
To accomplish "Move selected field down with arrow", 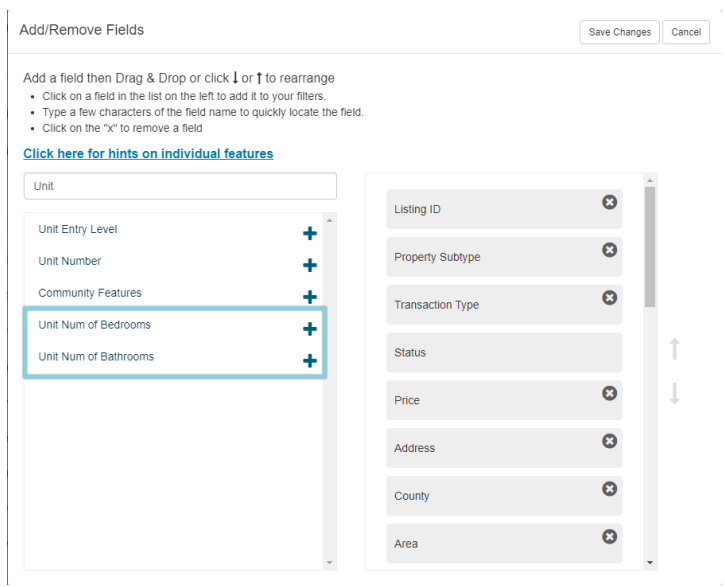I will pos(675,394).
